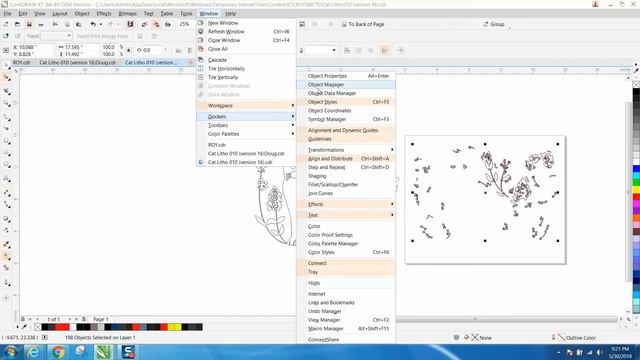Open the Tools menu
Image resolution: width=640 pixels, height=360 pixels.
pos(186,13)
